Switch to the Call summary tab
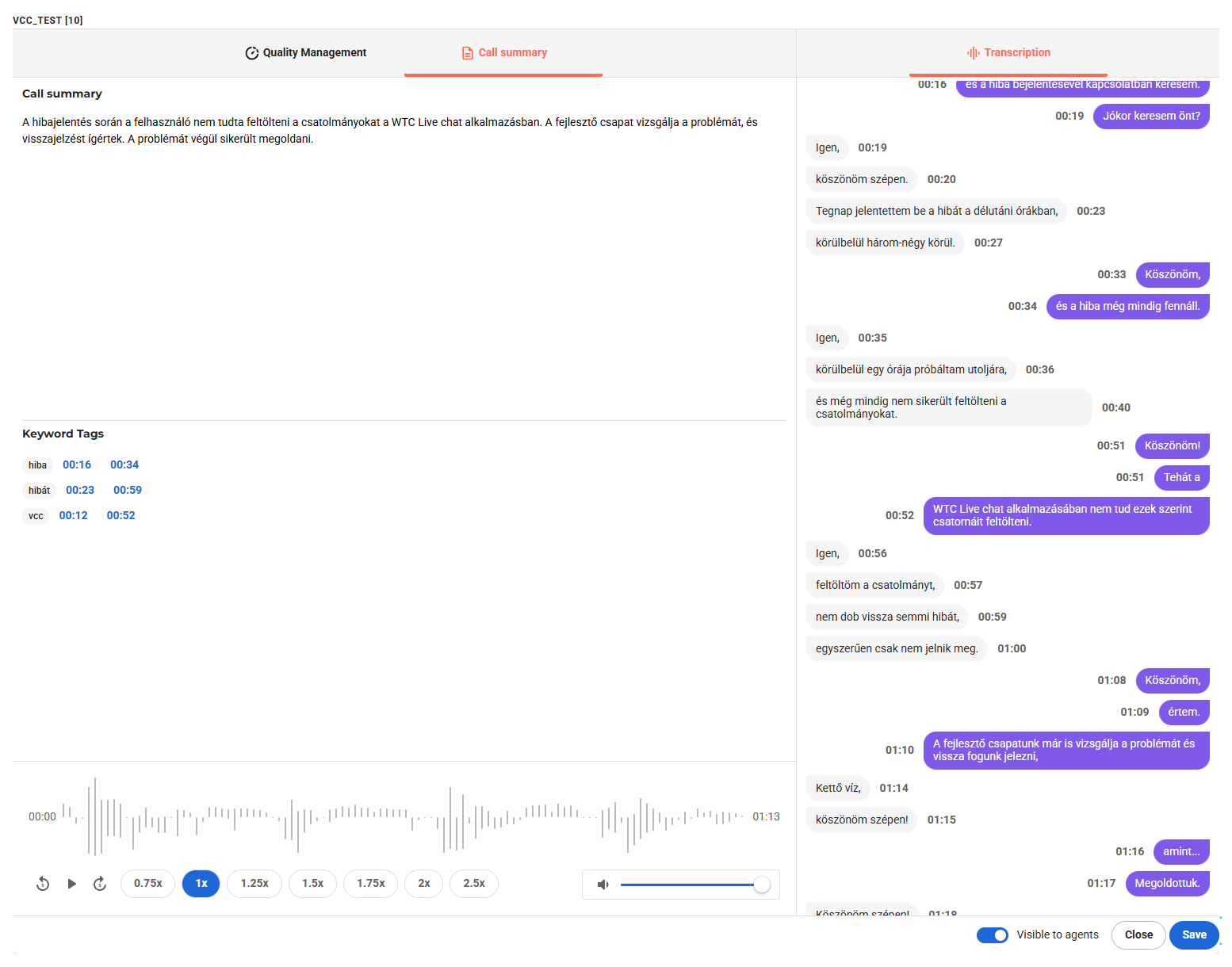Viewport: 1232px width, 967px height. tap(503, 53)
